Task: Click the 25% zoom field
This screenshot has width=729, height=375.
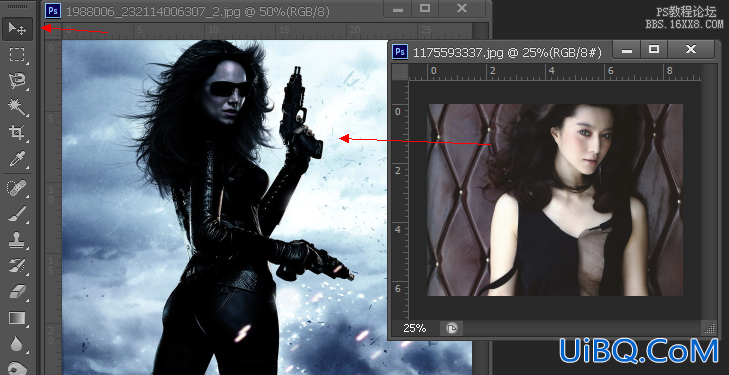Action: pyautogui.click(x=415, y=329)
